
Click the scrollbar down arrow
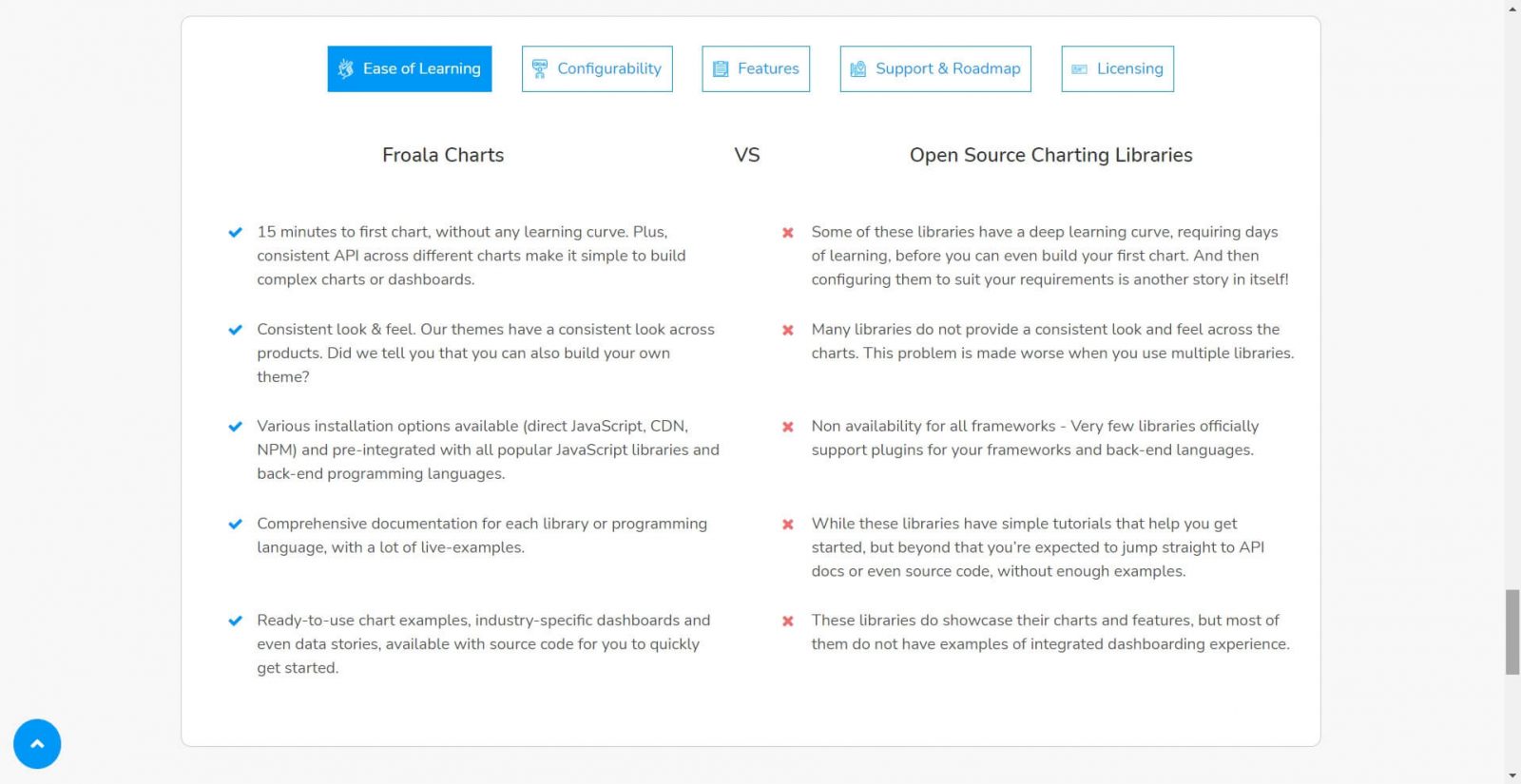click(x=1512, y=775)
